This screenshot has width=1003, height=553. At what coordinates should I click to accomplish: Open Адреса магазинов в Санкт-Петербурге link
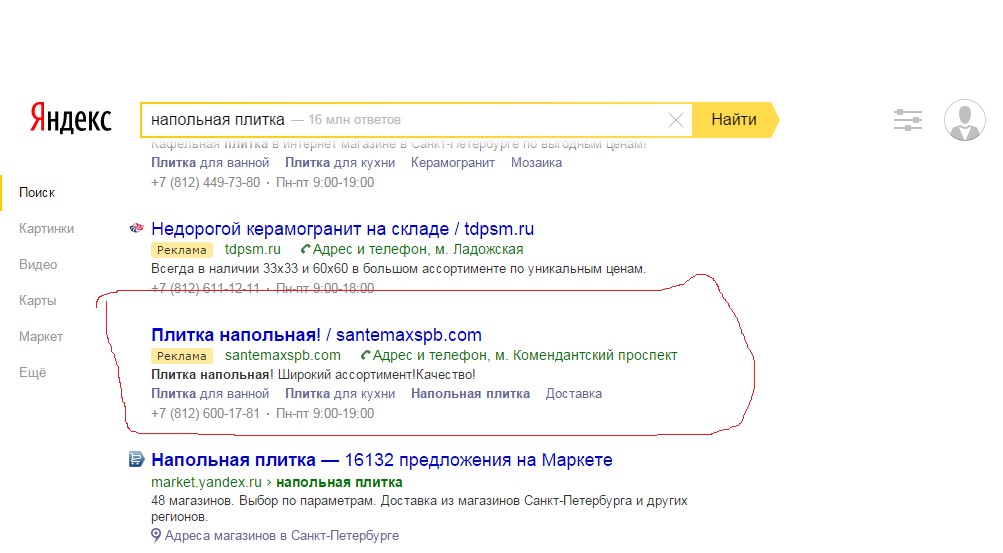tap(281, 536)
